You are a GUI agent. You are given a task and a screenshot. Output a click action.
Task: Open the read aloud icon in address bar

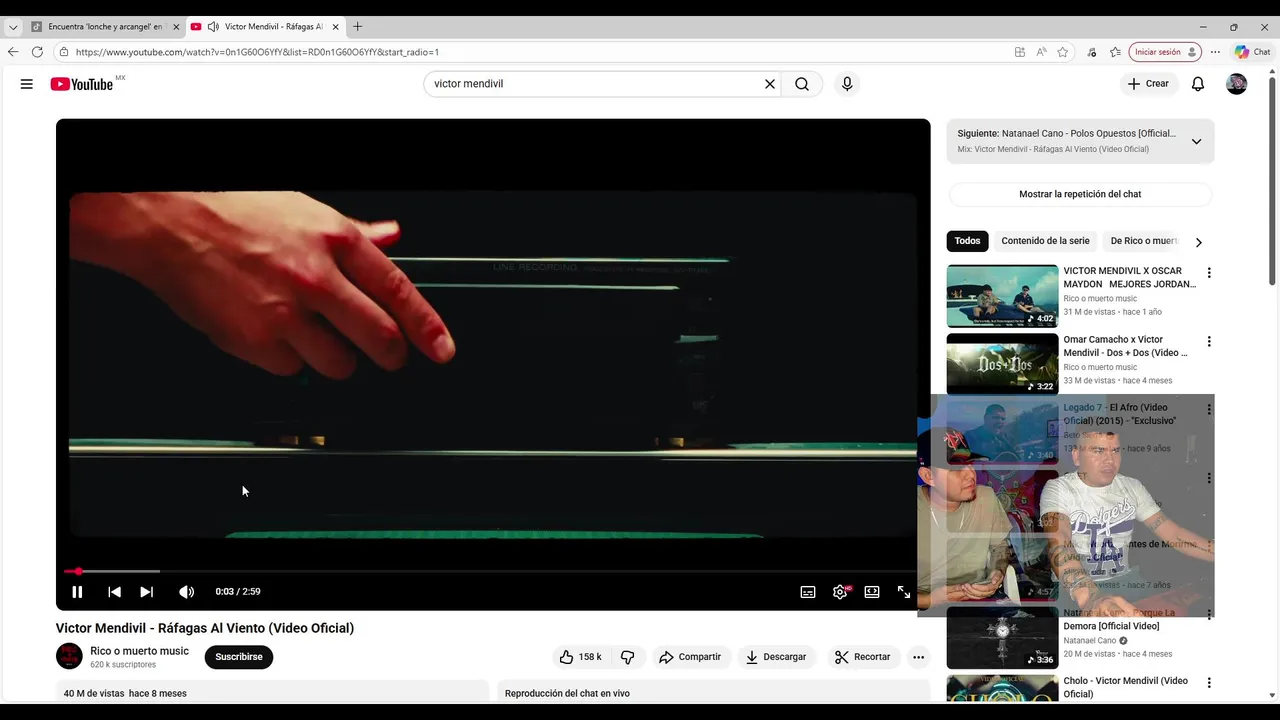(x=1041, y=52)
